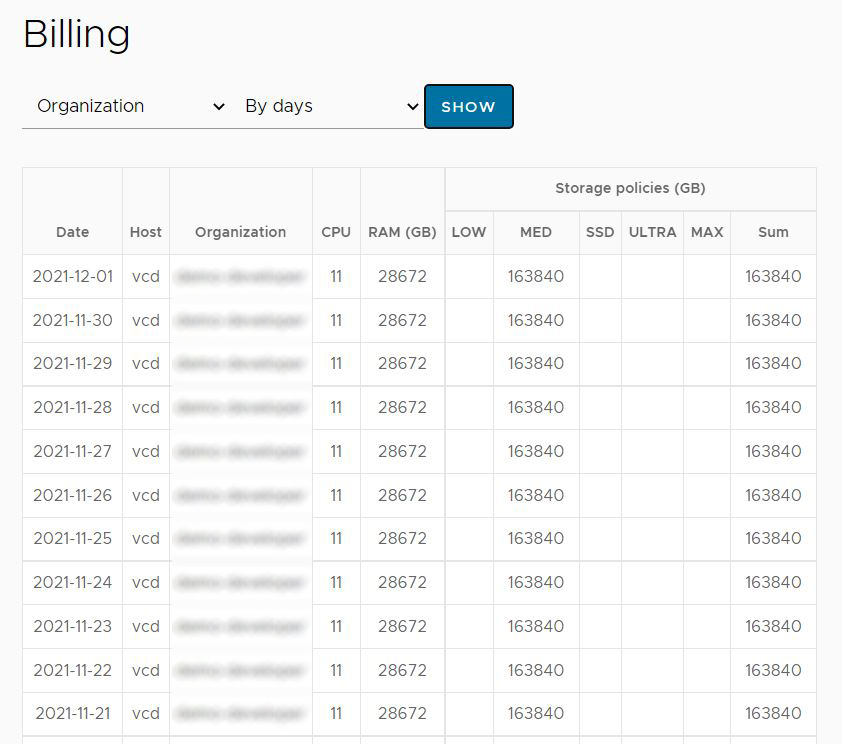Select the 2021-11-30 date cell
The width and height of the screenshot is (842, 744).
[x=72, y=320]
